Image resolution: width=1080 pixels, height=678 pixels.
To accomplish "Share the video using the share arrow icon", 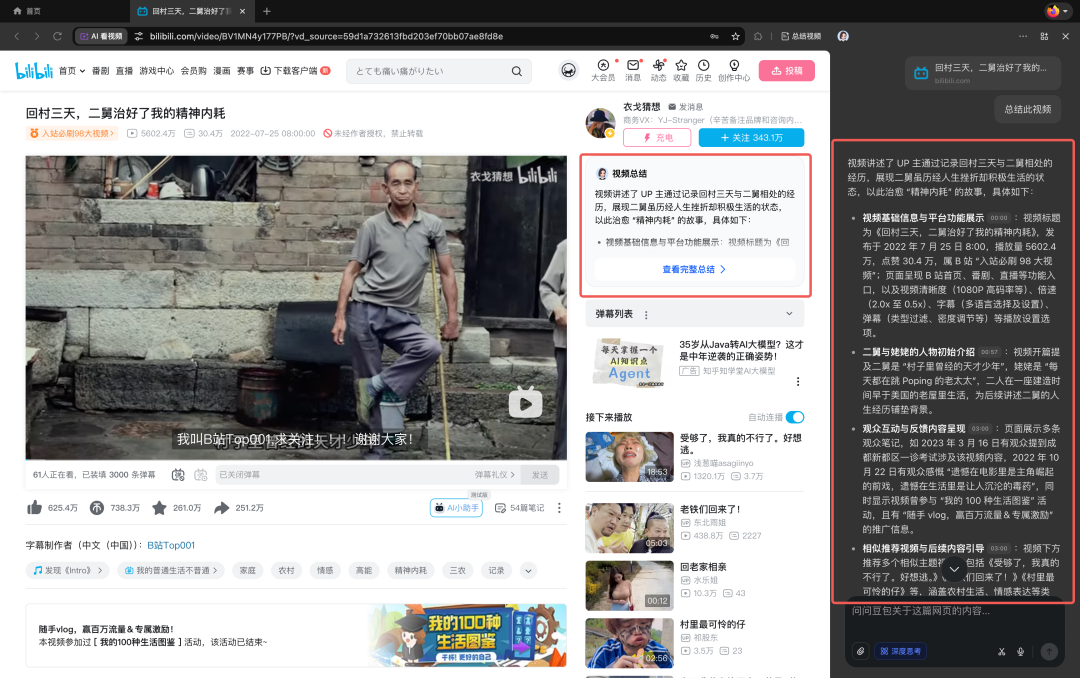I will pos(222,507).
